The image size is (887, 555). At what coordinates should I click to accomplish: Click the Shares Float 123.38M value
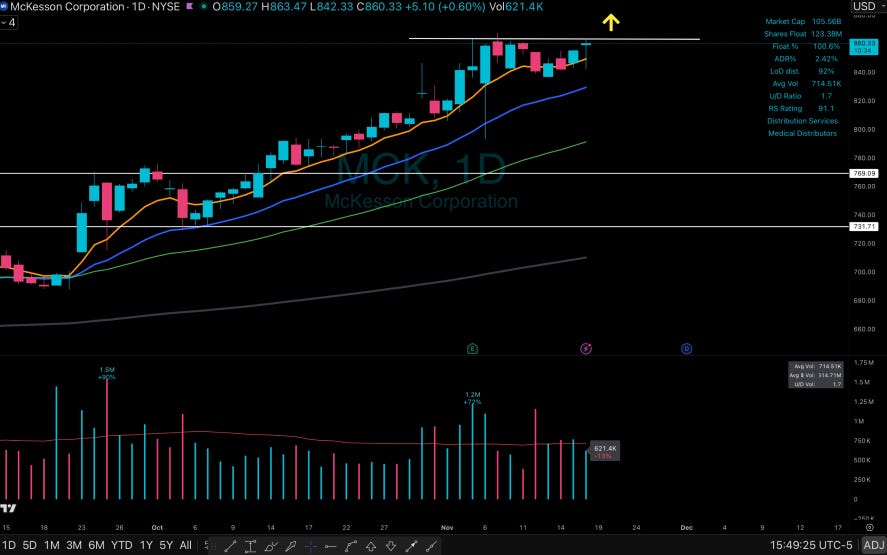click(x=826, y=34)
